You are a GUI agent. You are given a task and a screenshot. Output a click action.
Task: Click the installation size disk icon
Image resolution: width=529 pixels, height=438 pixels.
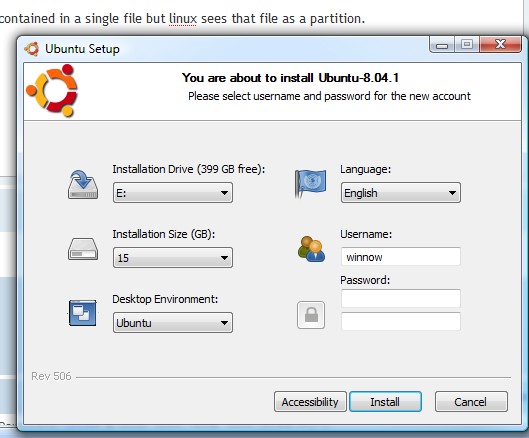point(83,249)
